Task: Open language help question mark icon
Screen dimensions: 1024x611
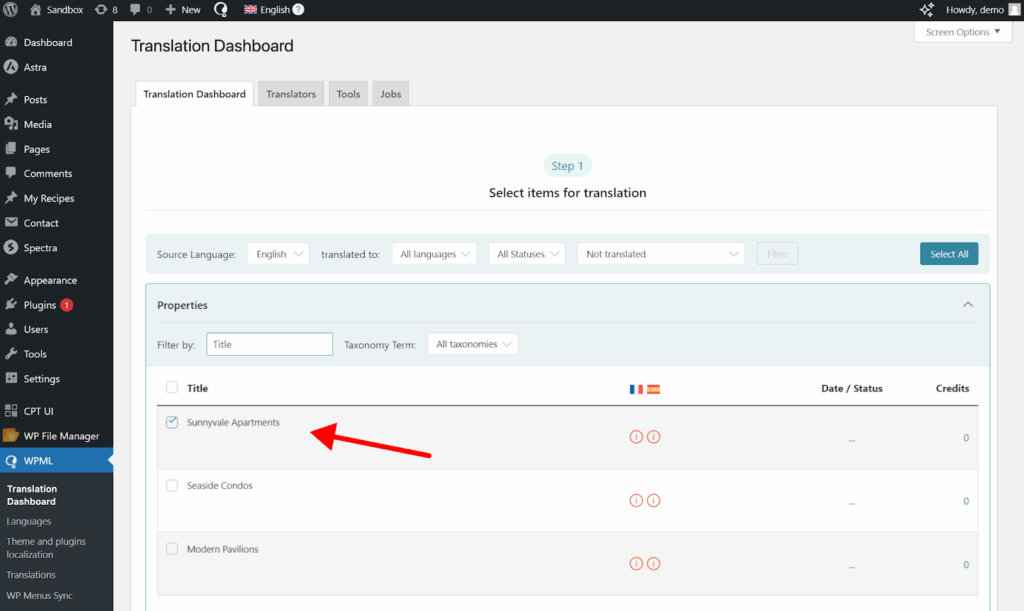Action: point(298,10)
